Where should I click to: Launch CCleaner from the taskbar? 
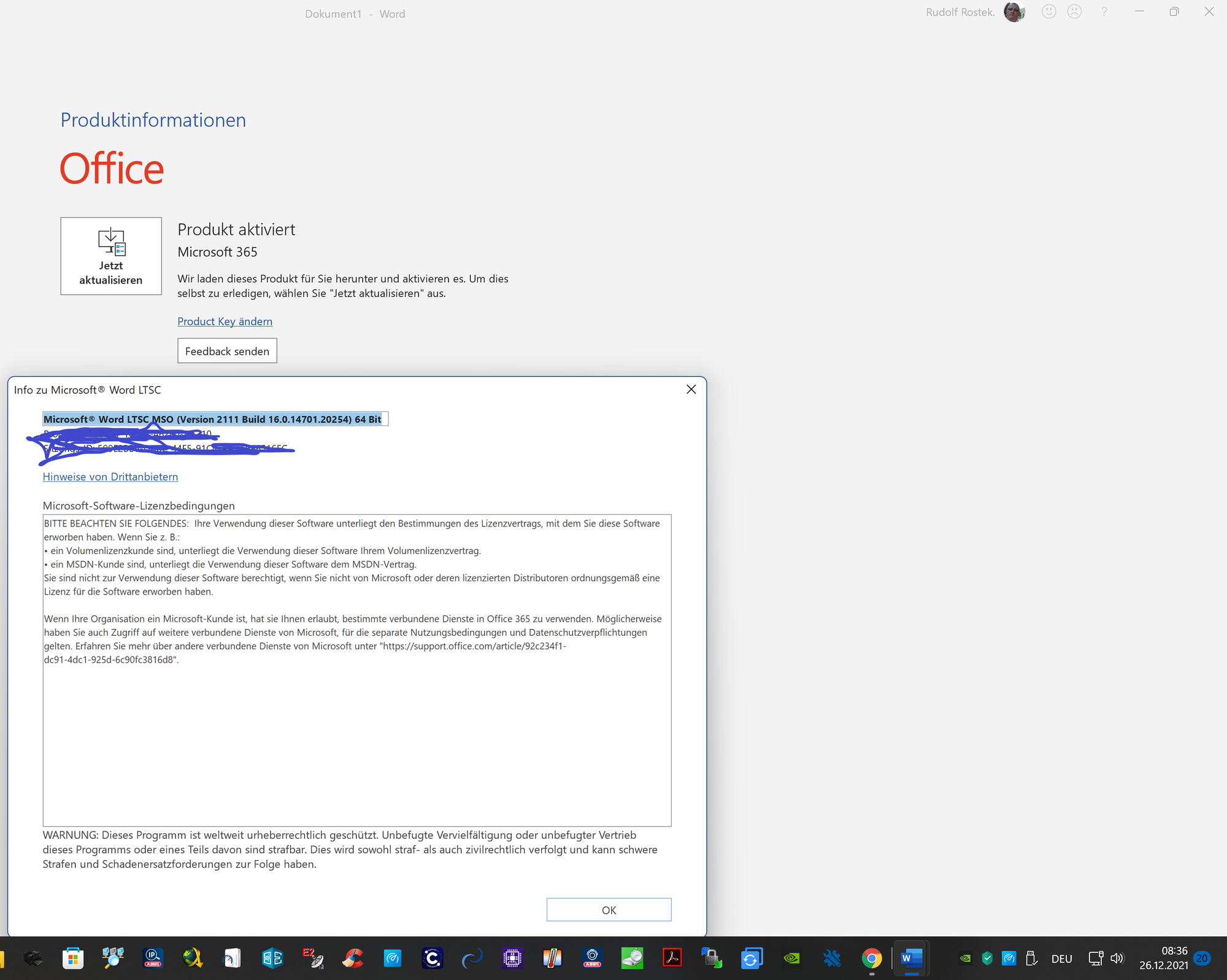click(353, 959)
